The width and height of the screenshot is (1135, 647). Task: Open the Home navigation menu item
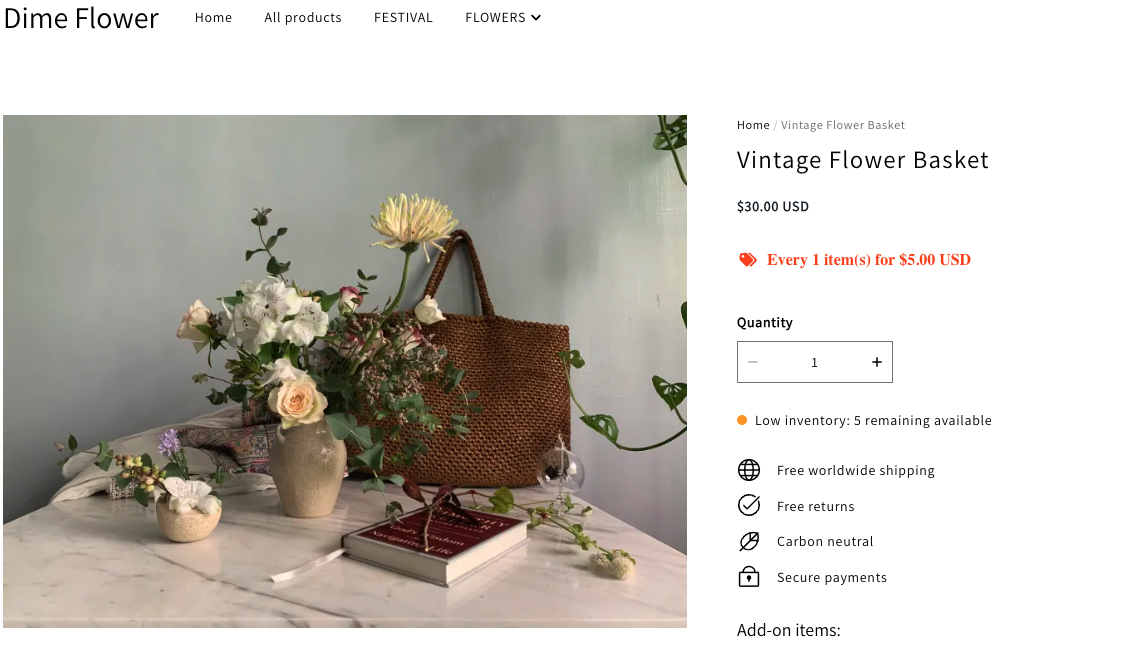(x=213, y=18)
